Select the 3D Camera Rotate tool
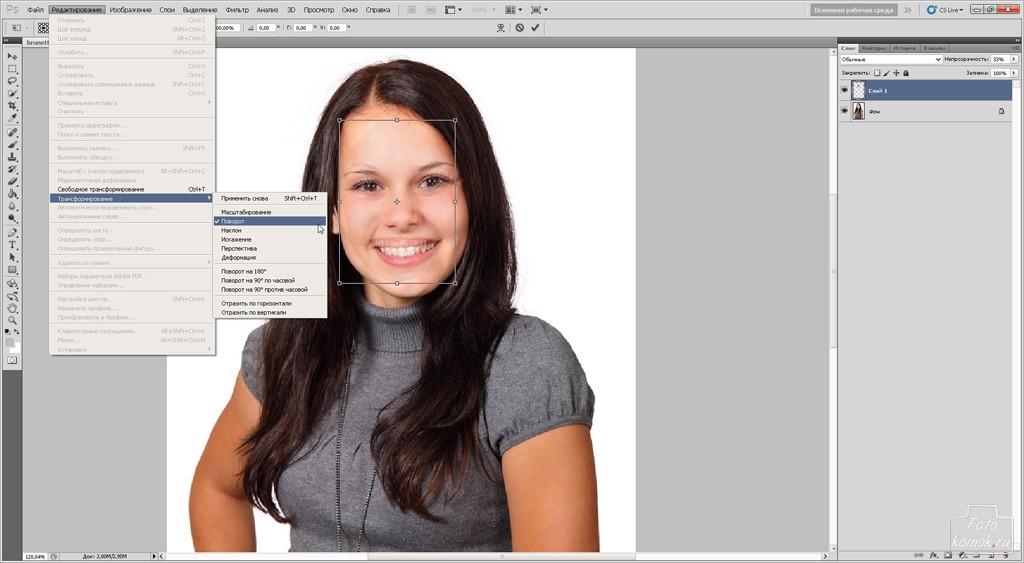 pyautogui.click(x=12, y=297)
